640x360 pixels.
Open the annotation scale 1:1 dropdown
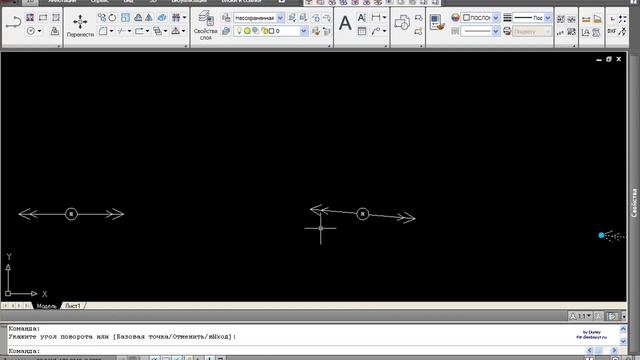pos(580,316)
